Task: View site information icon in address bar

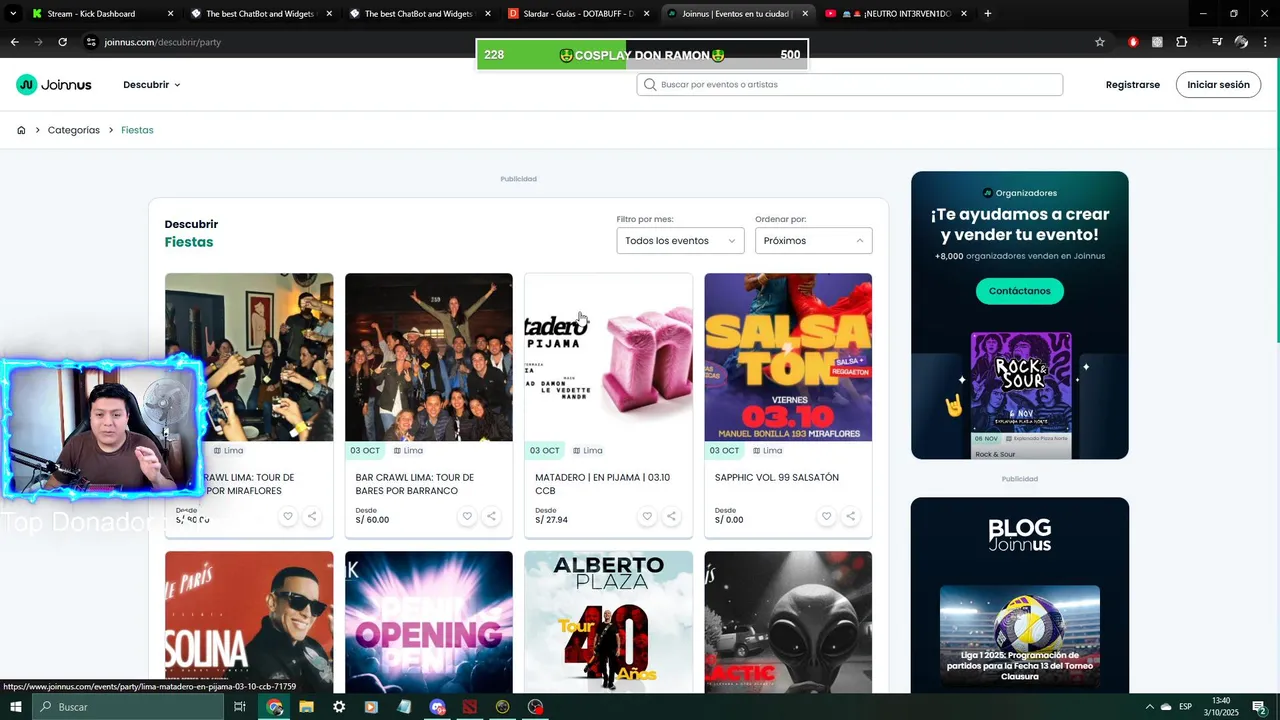Action: coord(91,42)
